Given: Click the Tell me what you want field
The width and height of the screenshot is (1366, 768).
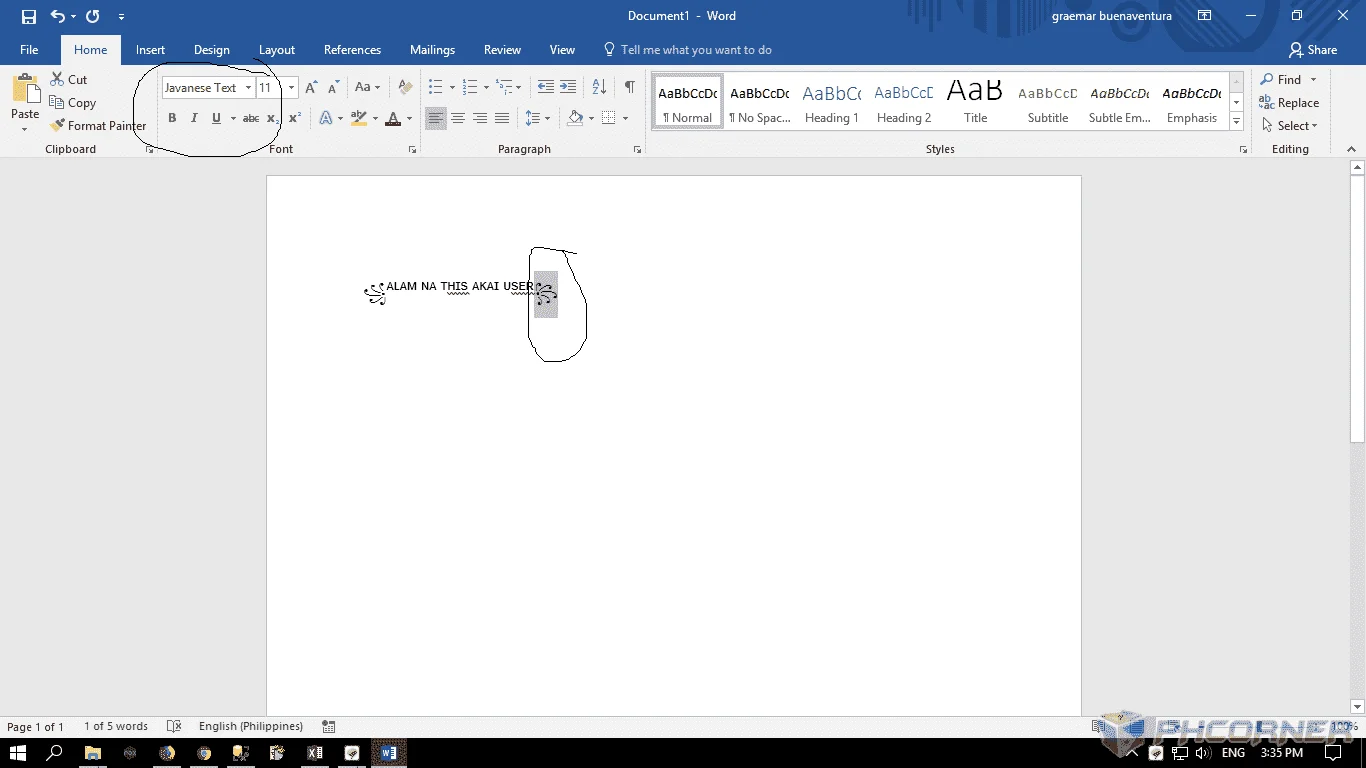Looking at the screenshot, I should pos(688,50).
